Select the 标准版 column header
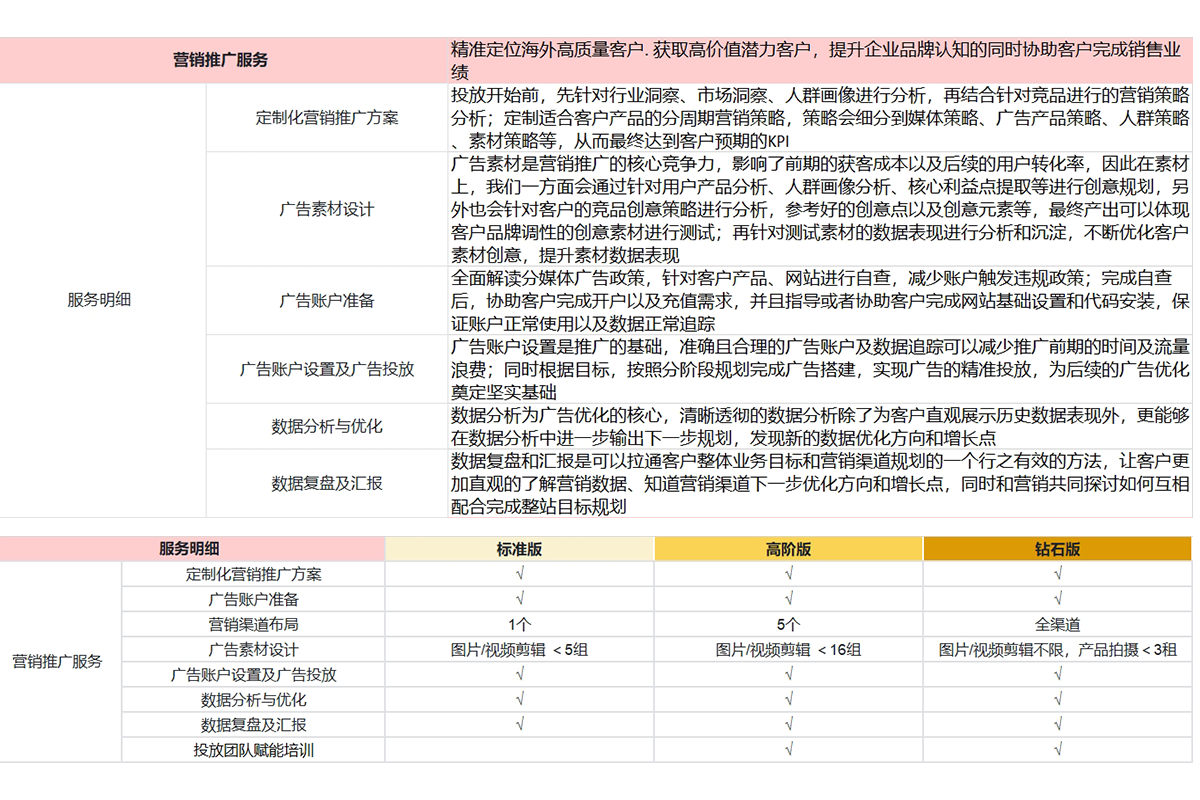The height and width of the screenshot is (800, 1200). [x=518, y=549]
